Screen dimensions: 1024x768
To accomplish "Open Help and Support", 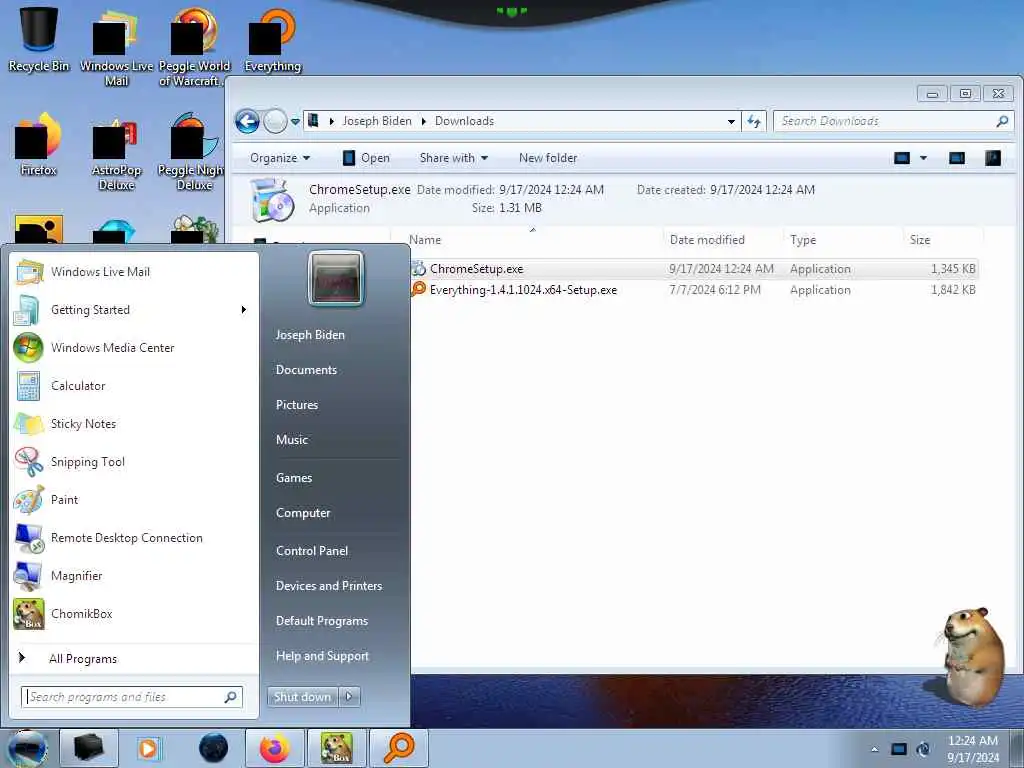I will (x=323, y=656).
